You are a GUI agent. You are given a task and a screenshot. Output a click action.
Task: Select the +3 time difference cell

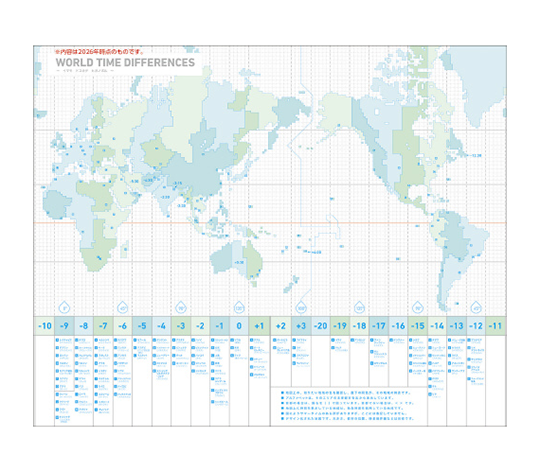(301, 326)
